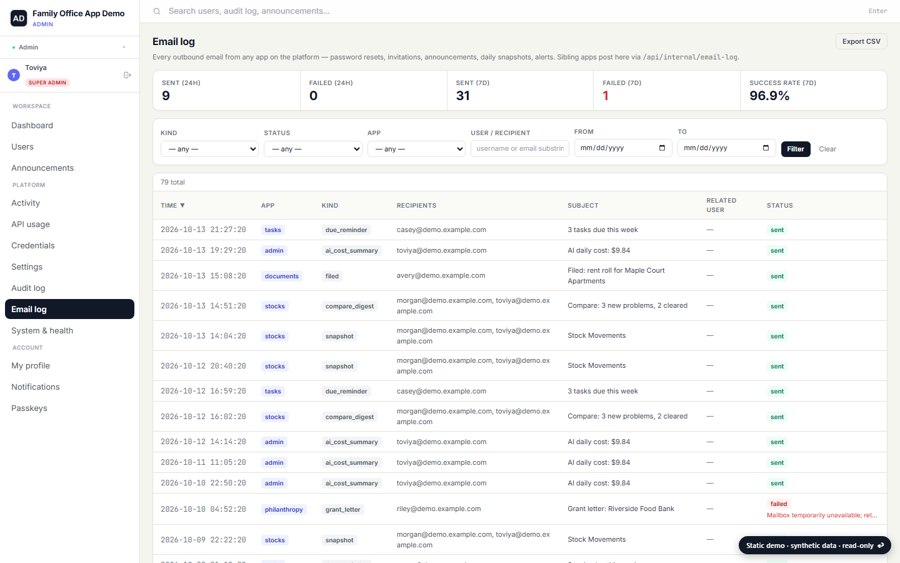The height and width of the screenshot is (563, 900).
Task: Click the search magnifier icon
Action: coord(157,11)
